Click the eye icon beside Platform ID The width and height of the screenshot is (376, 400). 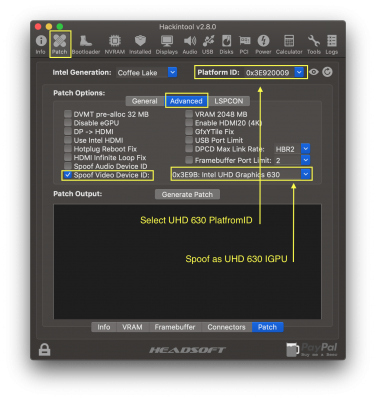coord(314,72)
